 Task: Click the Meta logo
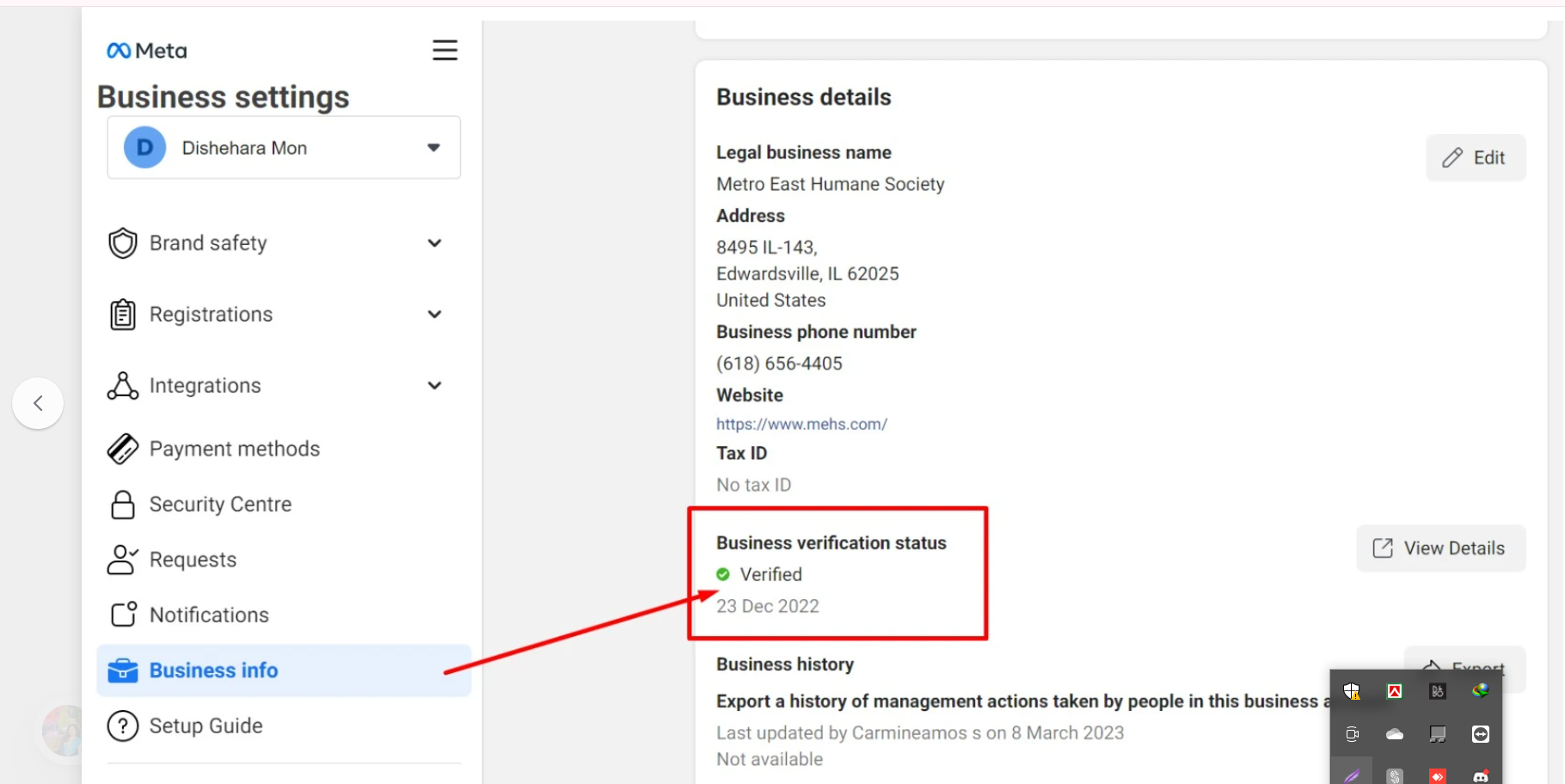(x=146, y=51)
